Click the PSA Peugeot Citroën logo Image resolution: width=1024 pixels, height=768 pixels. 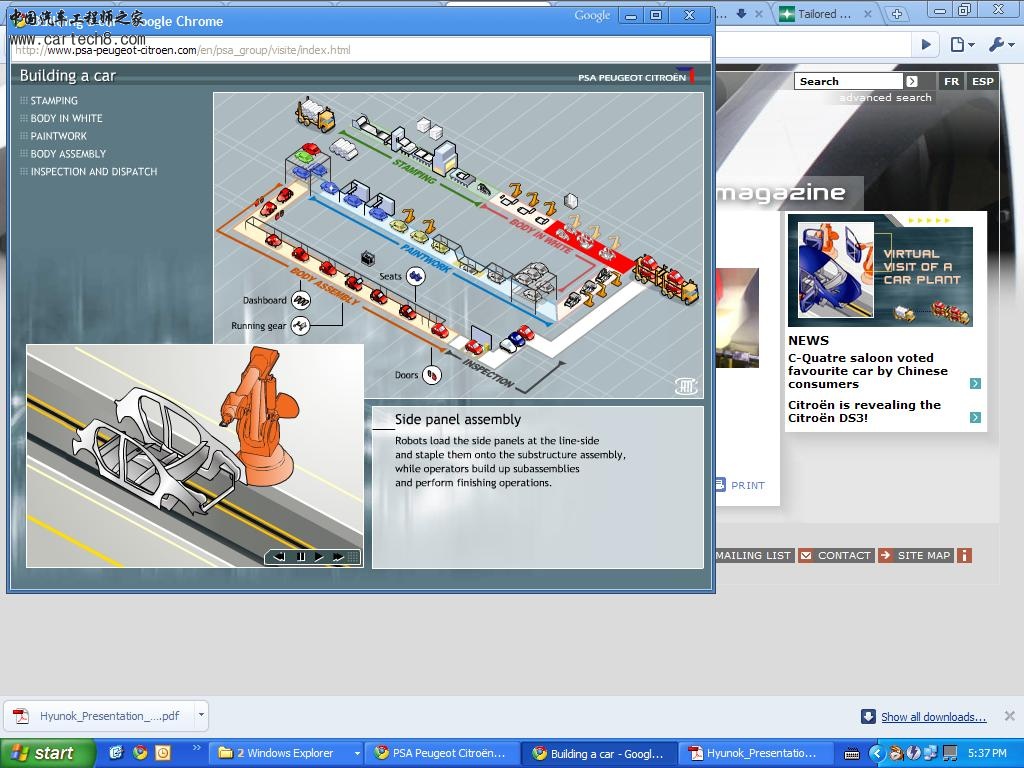pyautogui.click(x=635, y=76)
